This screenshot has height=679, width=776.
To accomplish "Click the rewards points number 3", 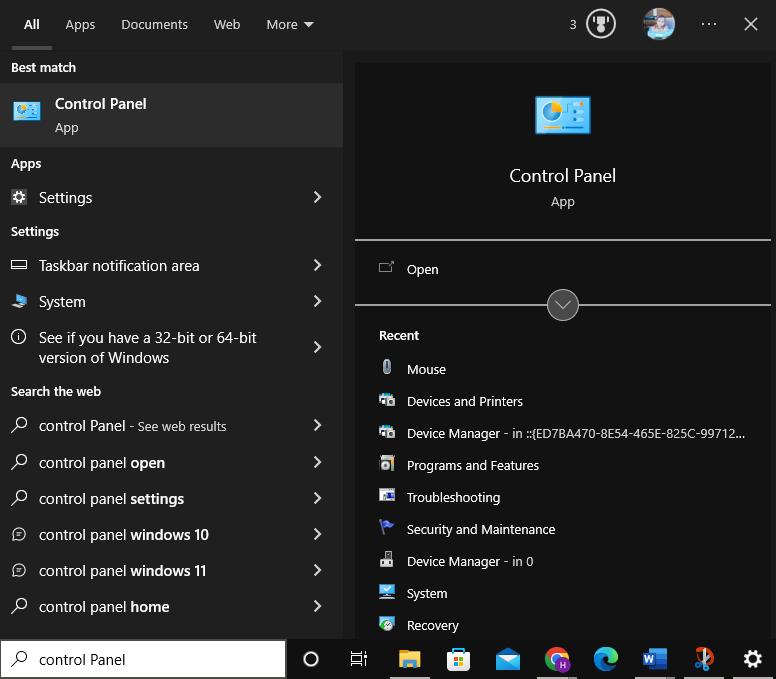I will [573, 24].
